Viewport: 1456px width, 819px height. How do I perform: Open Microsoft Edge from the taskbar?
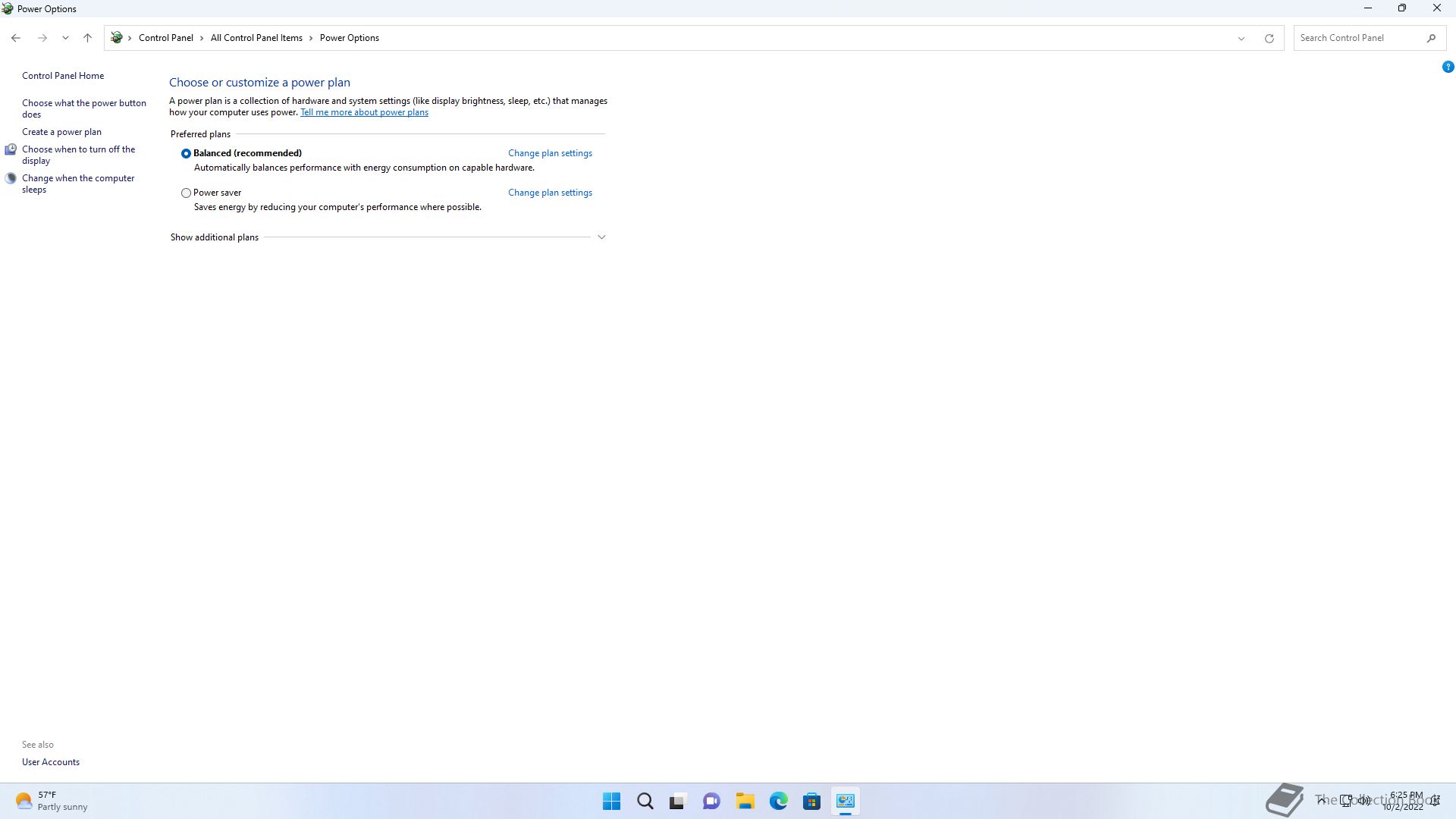click(x=778, y=801)
